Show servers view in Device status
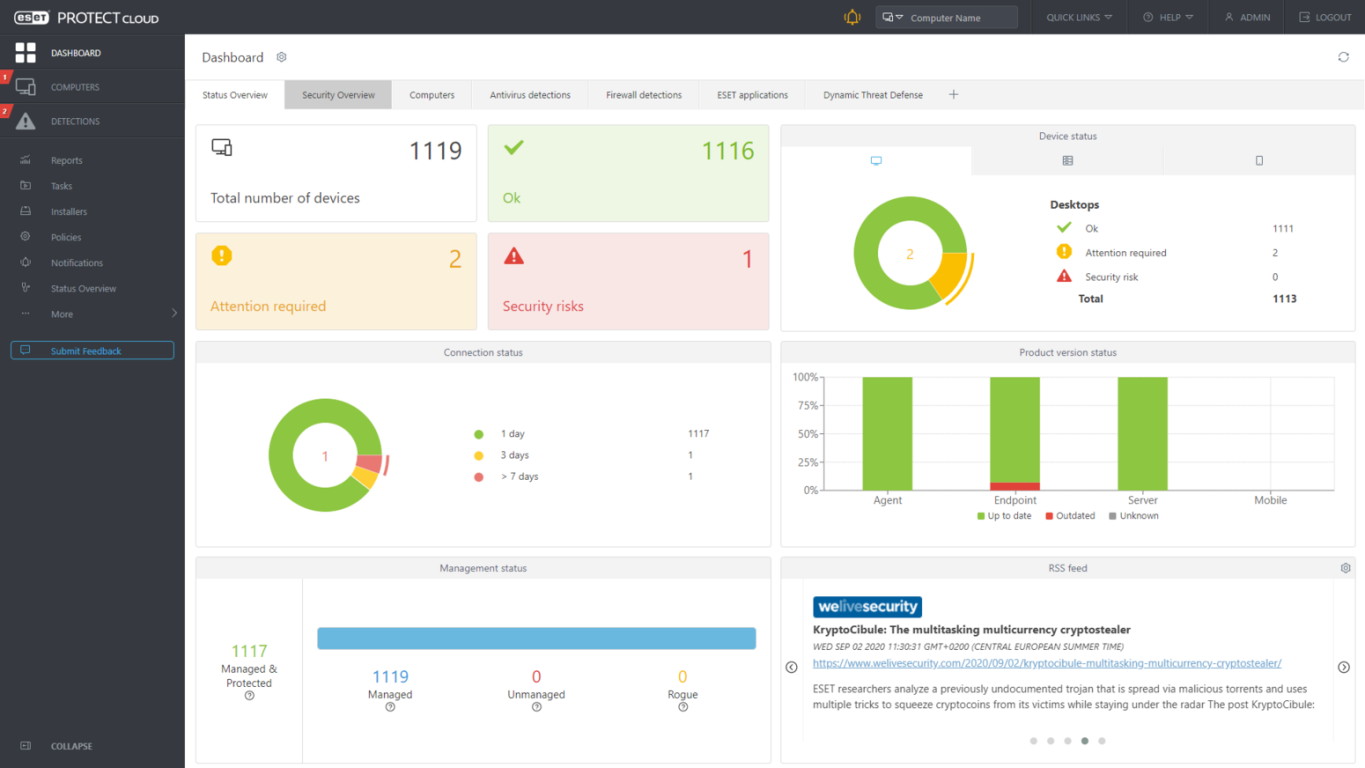 click(1067, 161)
